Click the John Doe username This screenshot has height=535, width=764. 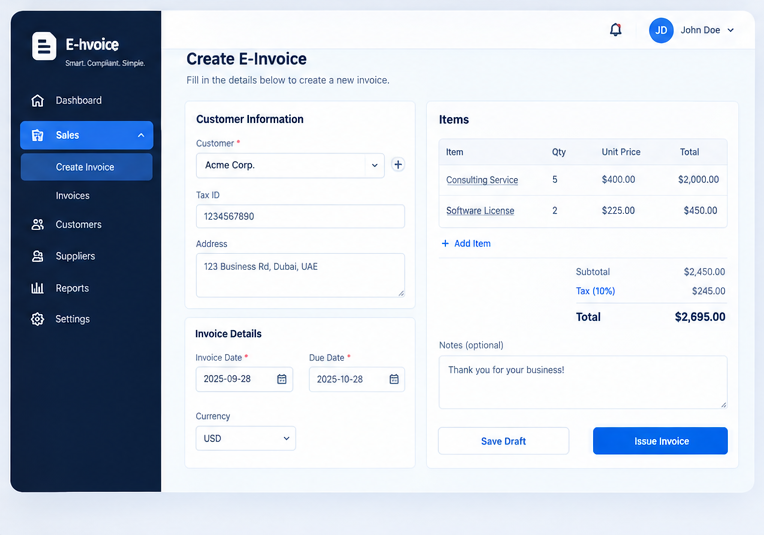click(x=700, y=30)
